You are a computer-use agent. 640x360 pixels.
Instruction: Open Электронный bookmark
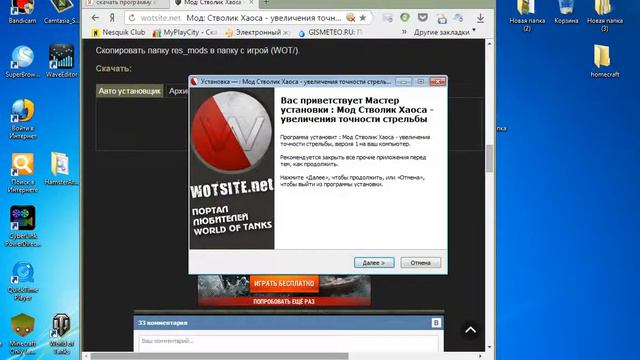[258, 32]
